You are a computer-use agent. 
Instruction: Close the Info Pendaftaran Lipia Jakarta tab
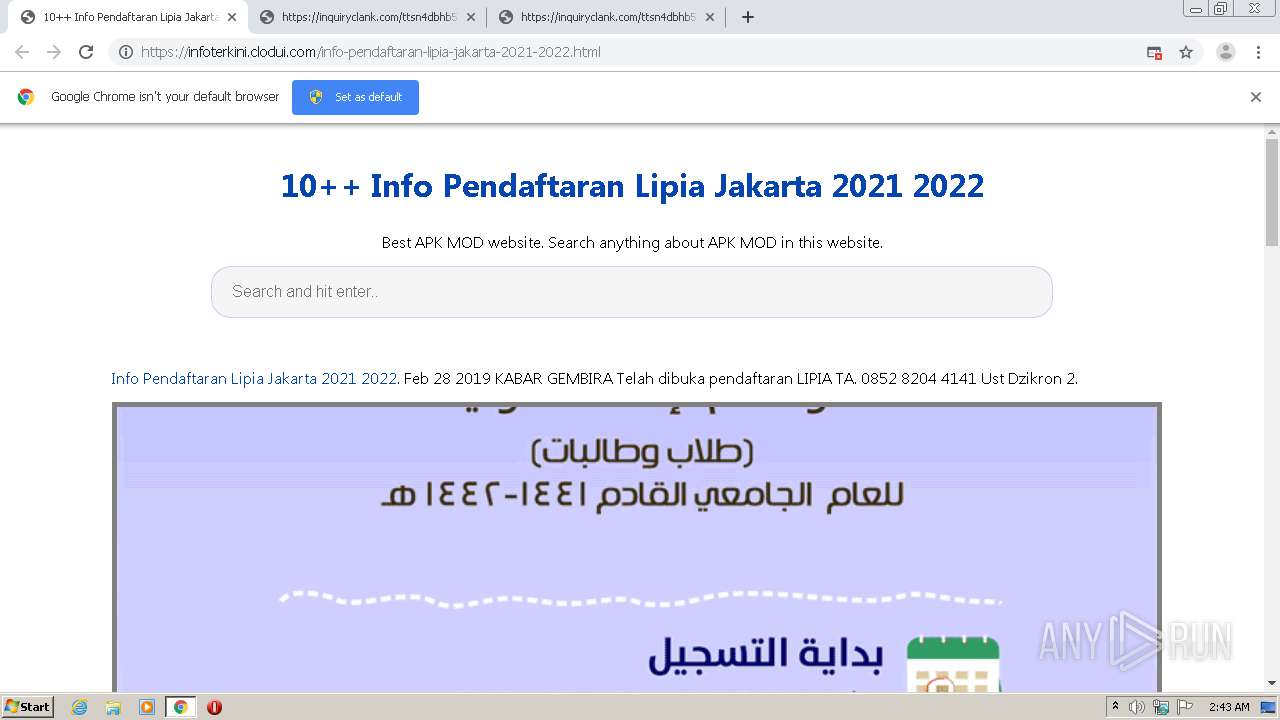[x=231, y=17]
